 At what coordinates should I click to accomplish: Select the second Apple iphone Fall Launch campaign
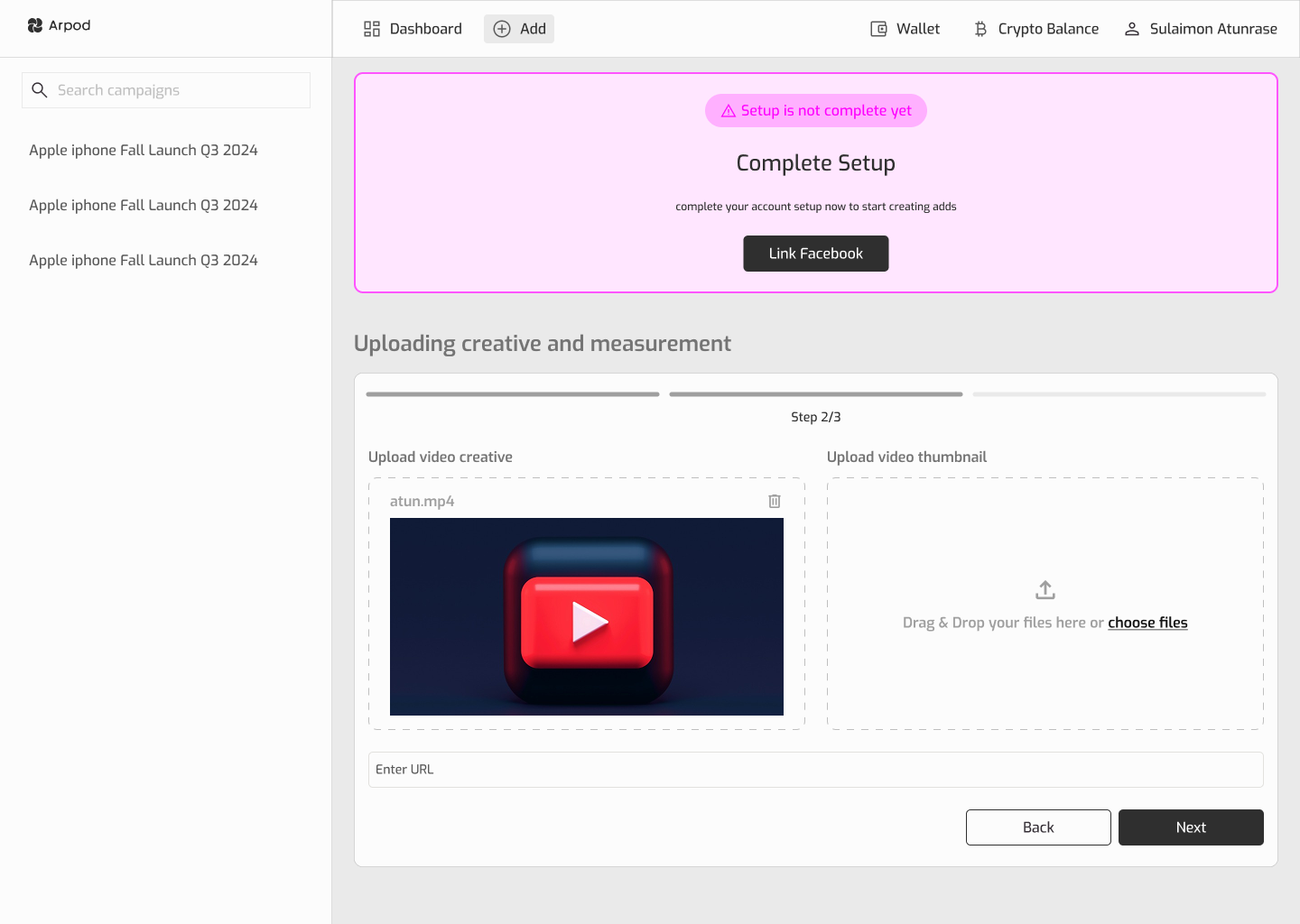pyautogui.click(x=144, y=206)
